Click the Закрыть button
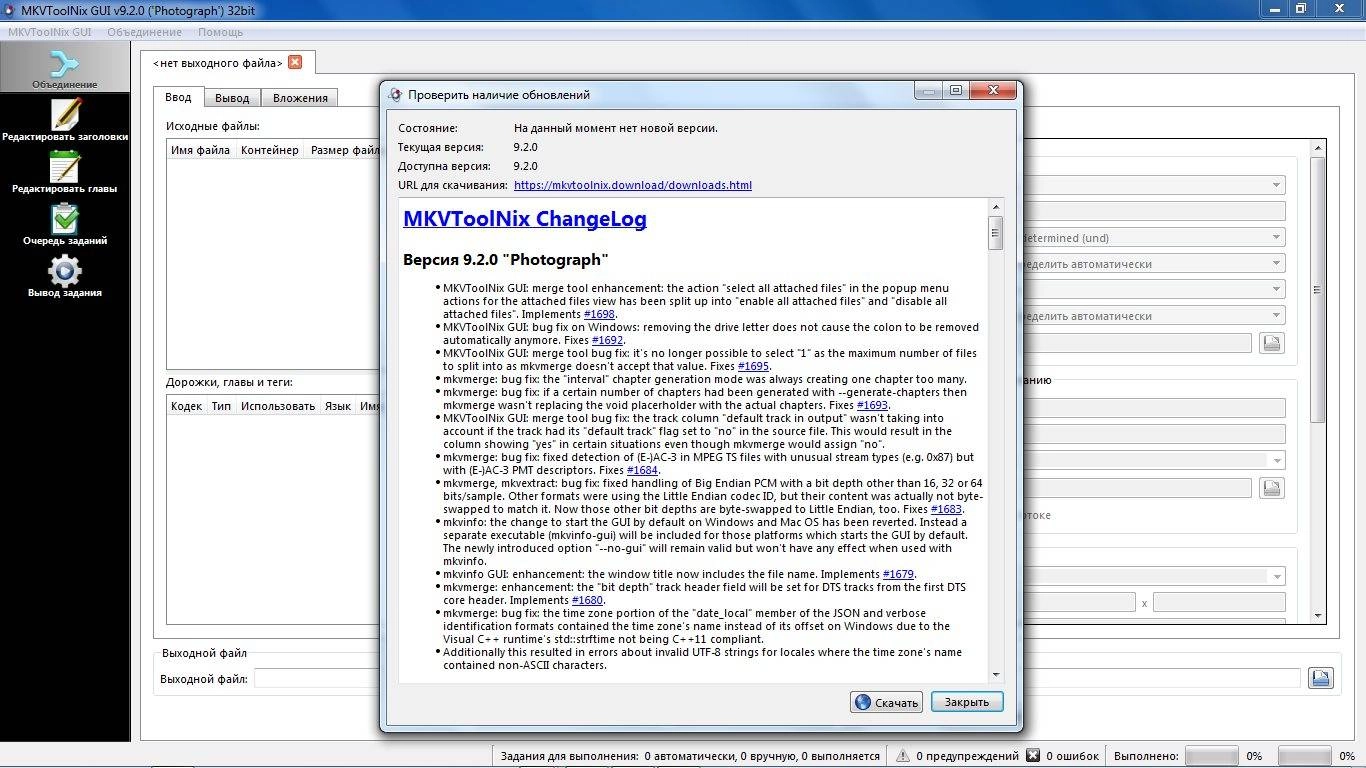Image resolution: width=1366 pixels, height=768 pixels. click(x=967, y=702)
